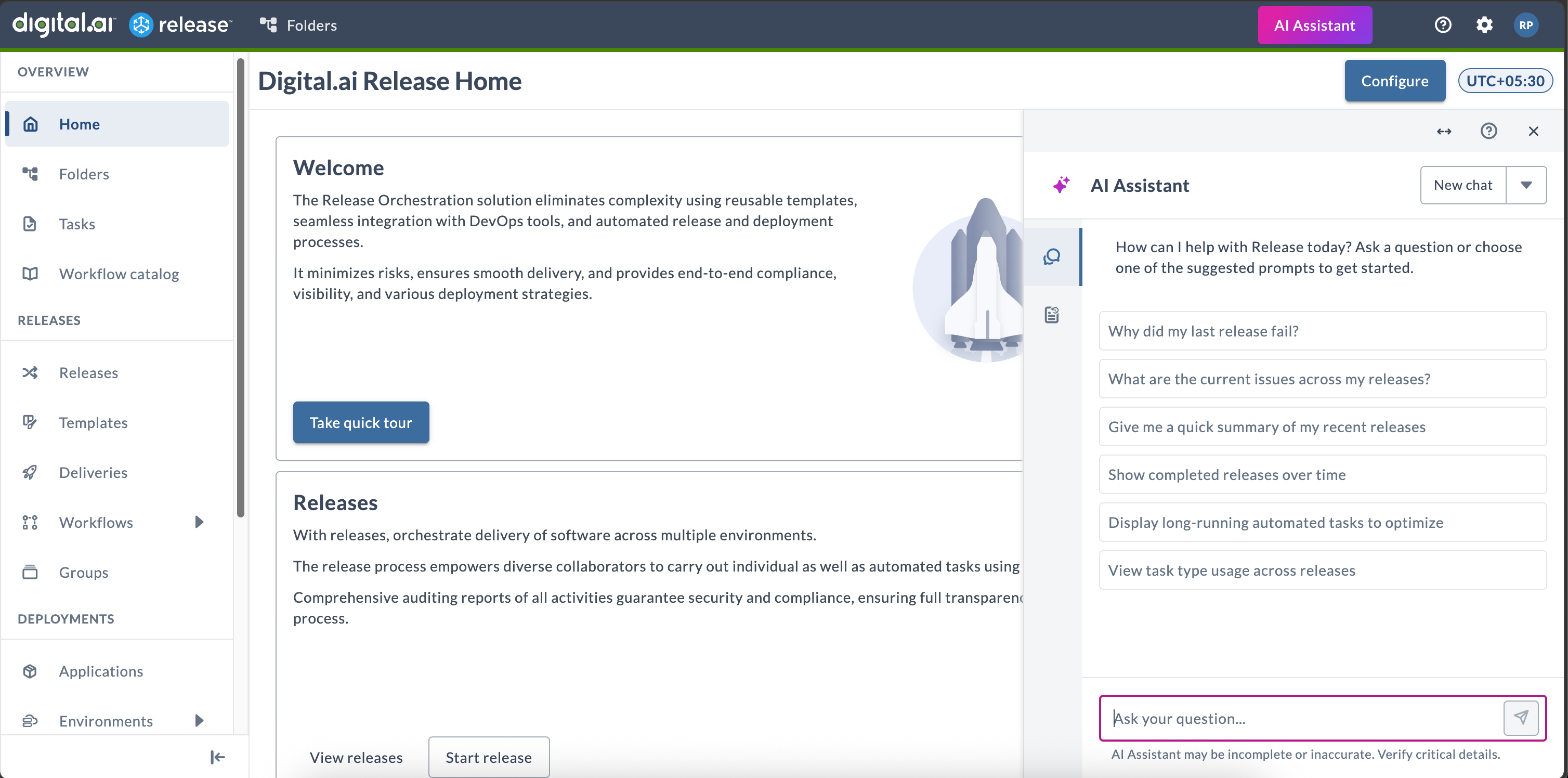This screenshot has height=778, width=1568.
Task: Click the help question mark icon in top bar
Action: [x=1443, y=25]
